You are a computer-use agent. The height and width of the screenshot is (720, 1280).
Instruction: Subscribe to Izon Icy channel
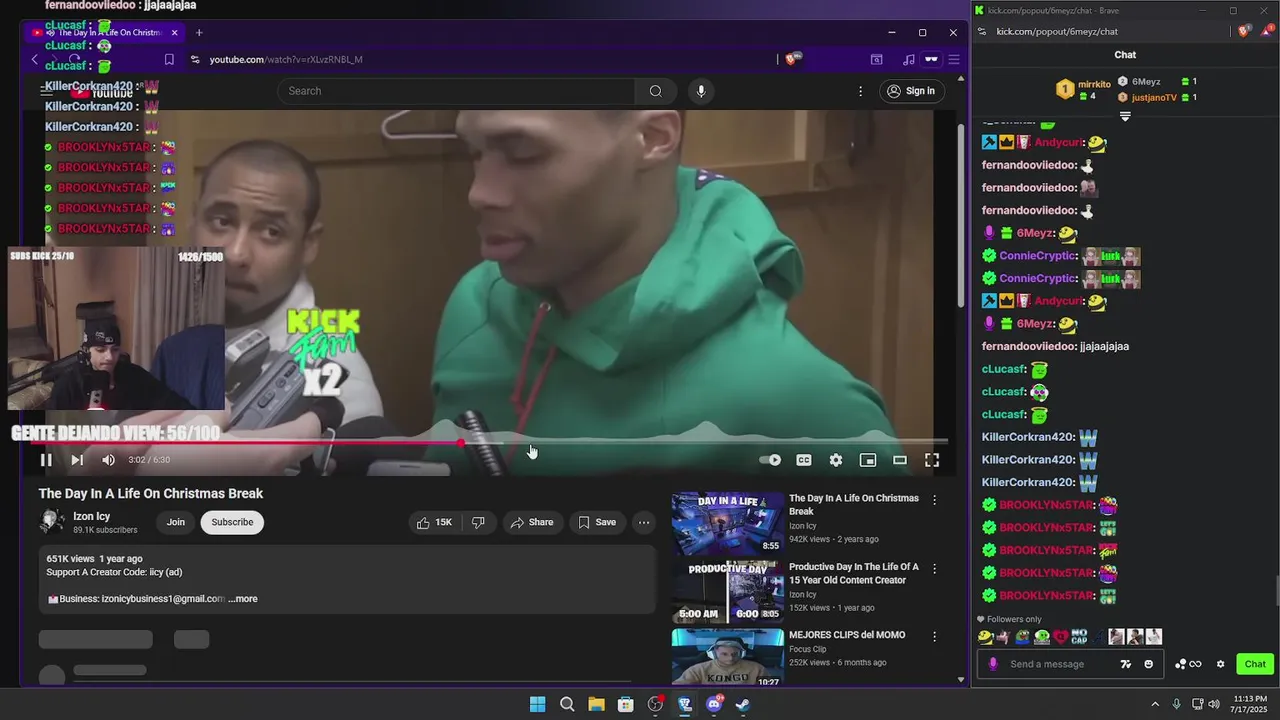232,522
